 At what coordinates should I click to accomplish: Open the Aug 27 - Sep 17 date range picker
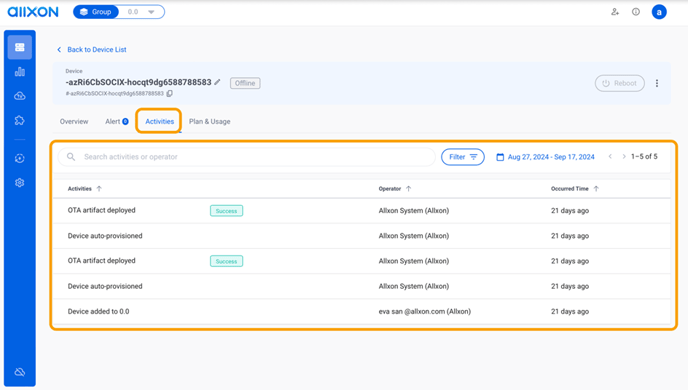545,157
